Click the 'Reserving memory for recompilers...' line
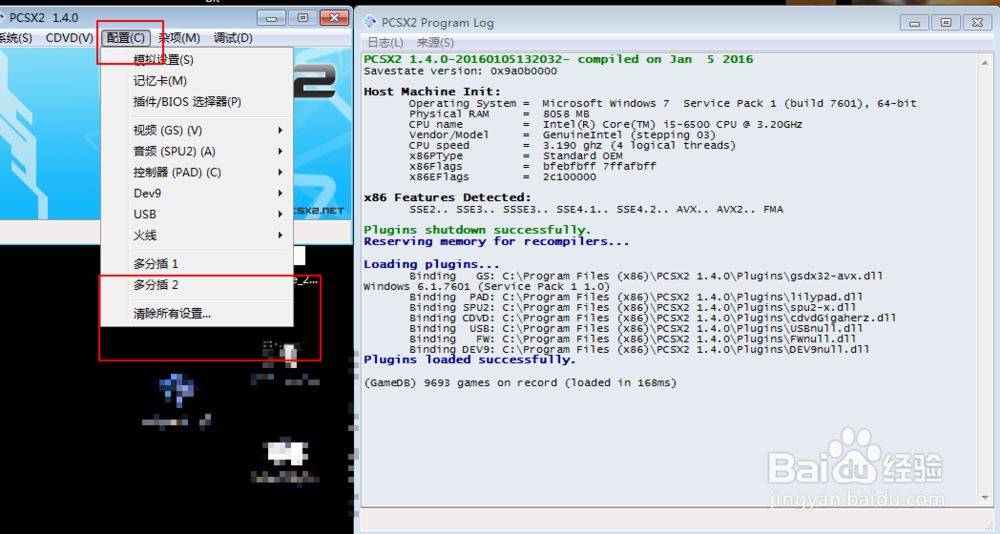1000x534 pixels. point(496,241)
